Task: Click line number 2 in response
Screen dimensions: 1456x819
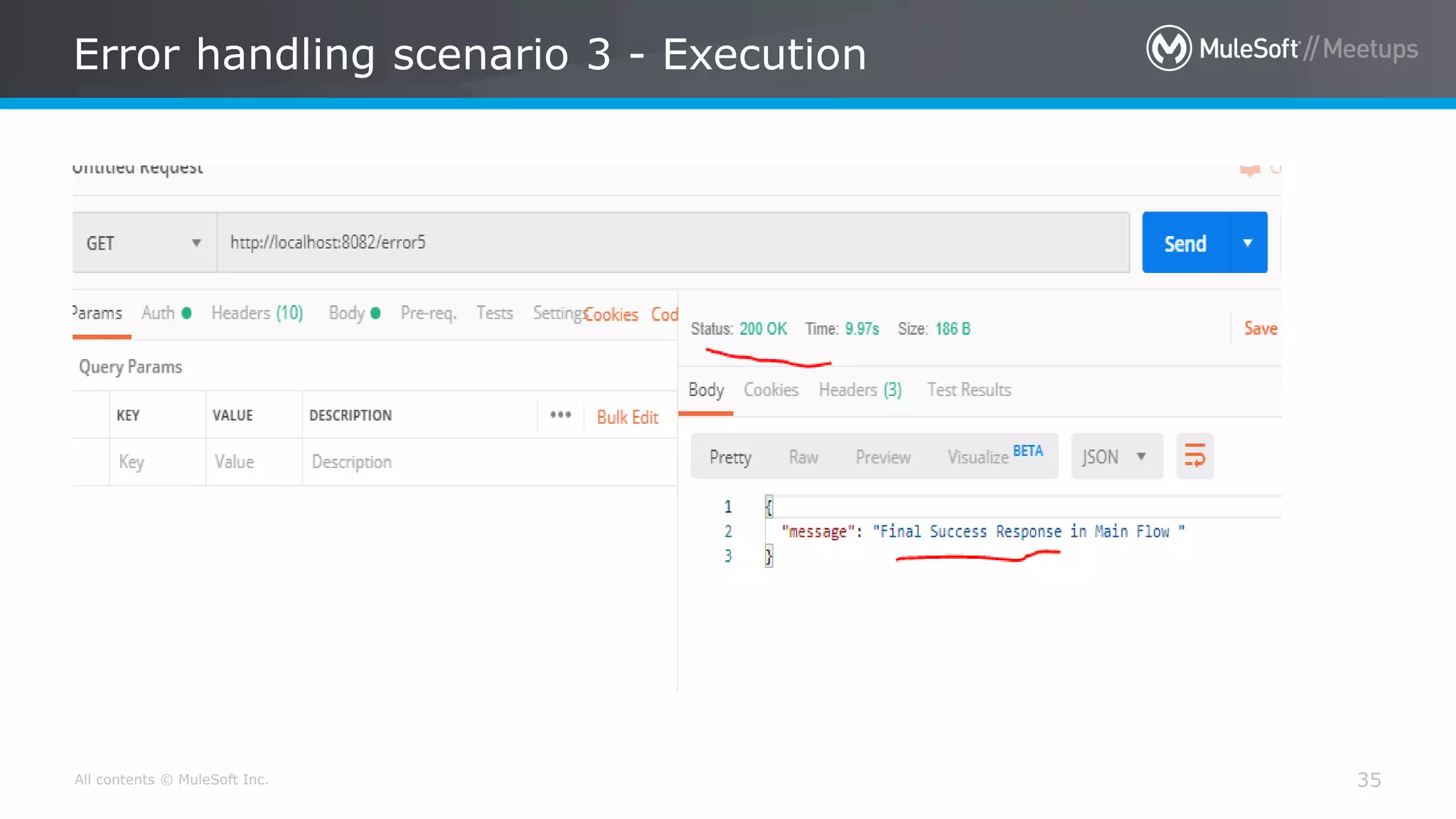Action: click(x=728, y=531)
